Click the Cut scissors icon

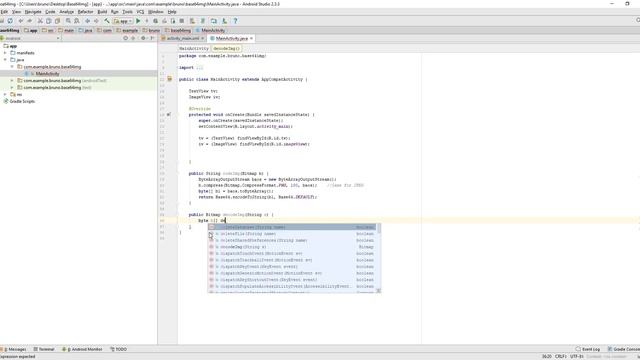pyautogui.click(x=40, y=21)
